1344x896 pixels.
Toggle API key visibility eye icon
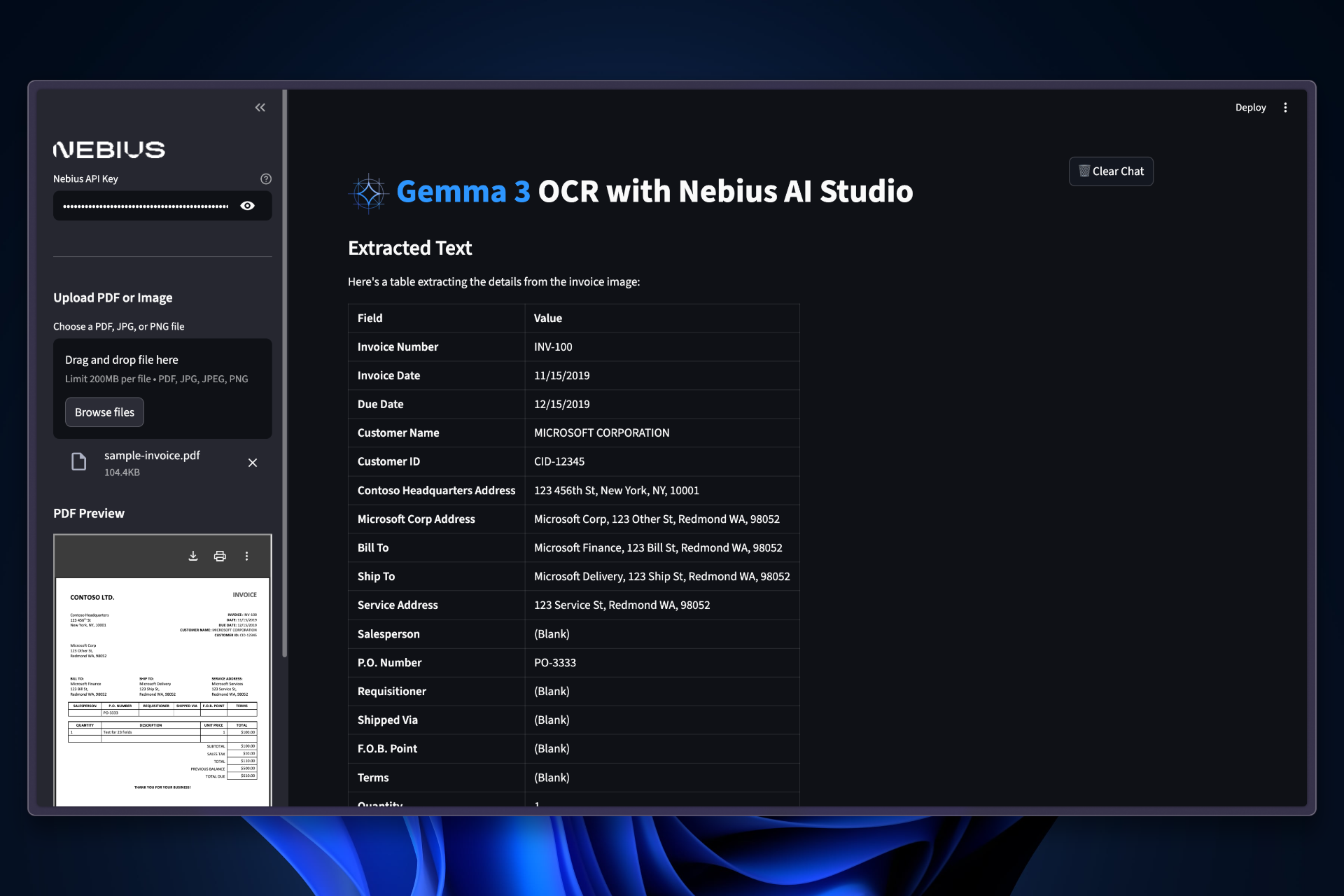coord(247,206)
